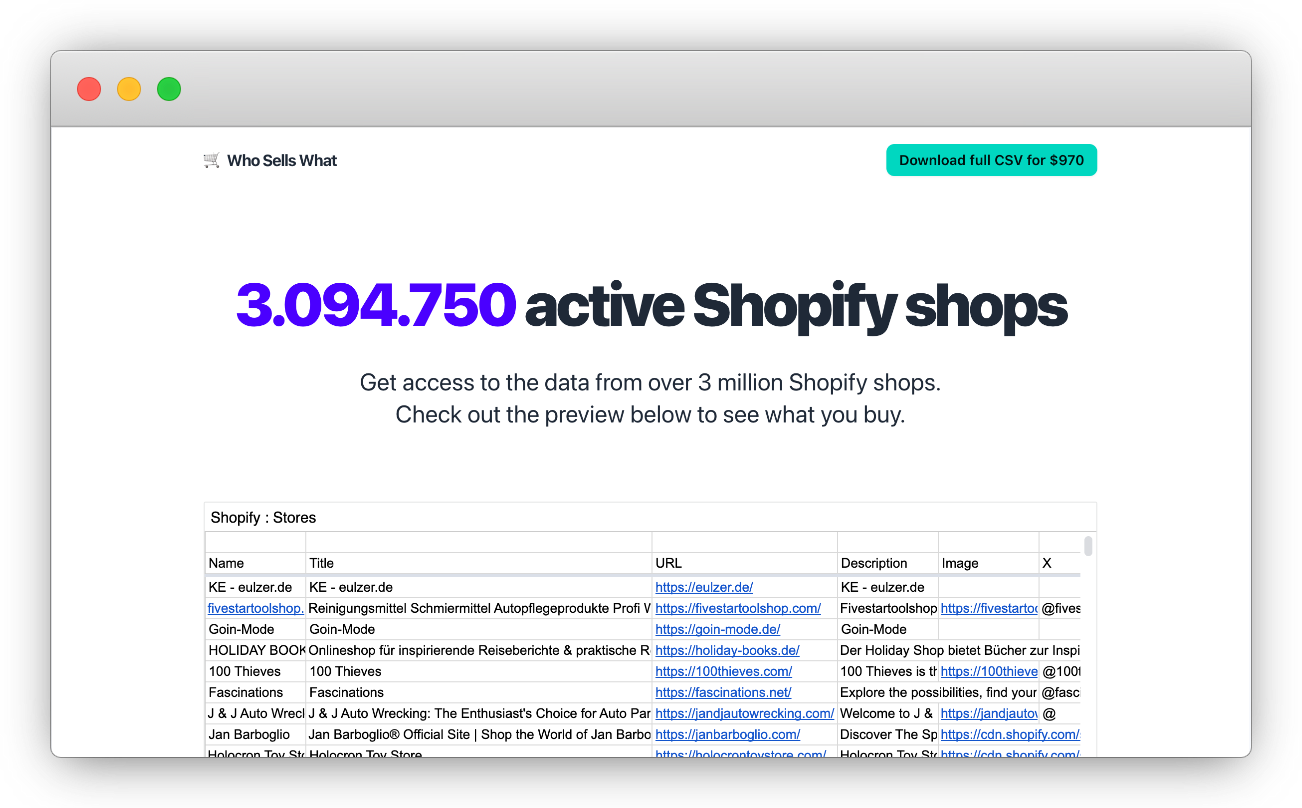Select 'Der Holiday Shop bietet Bücher' description cell
This screenshot has height=808, width=1302.
click(959, 650)
